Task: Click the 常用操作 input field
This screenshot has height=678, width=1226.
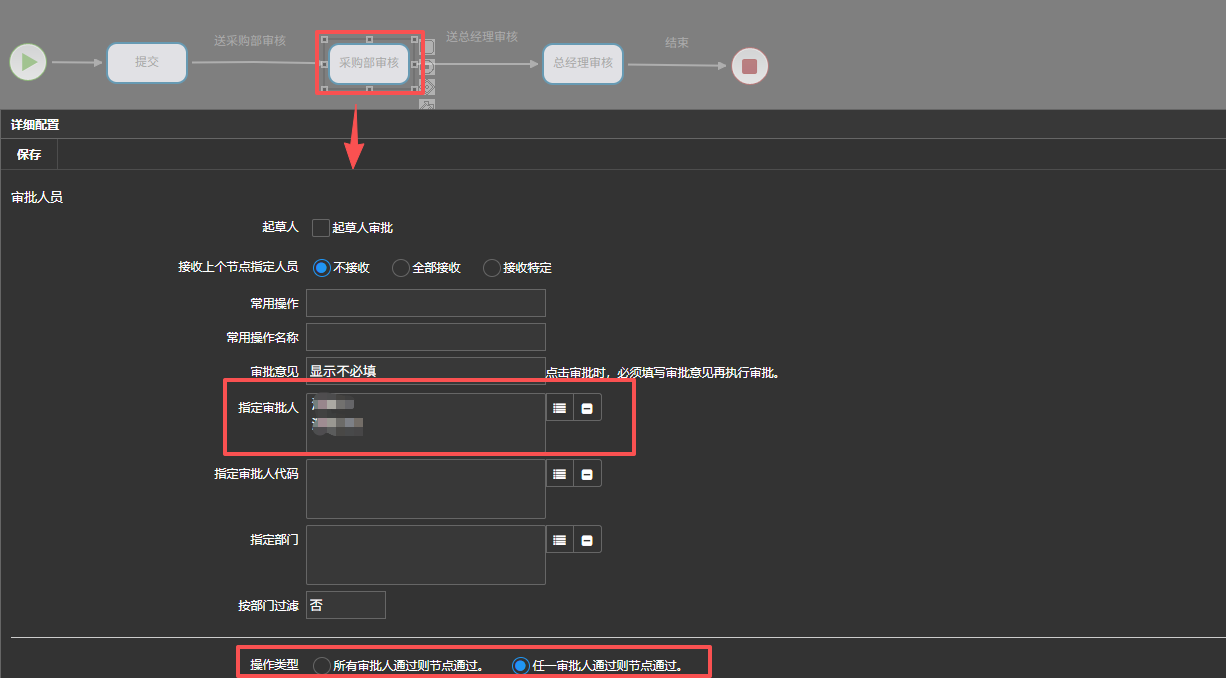Action: click(x=425, y=303)
